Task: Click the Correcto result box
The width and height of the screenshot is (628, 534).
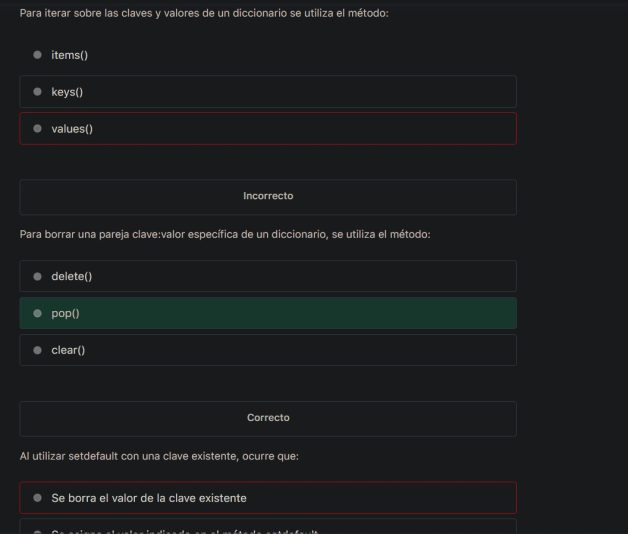Action: (268, 418)
